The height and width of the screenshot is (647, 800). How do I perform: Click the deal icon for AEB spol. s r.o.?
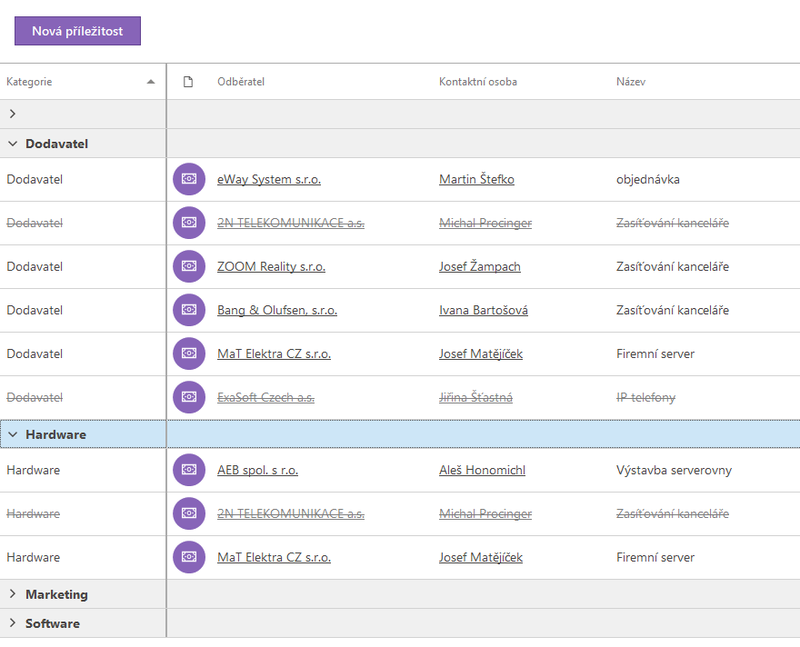189,470
